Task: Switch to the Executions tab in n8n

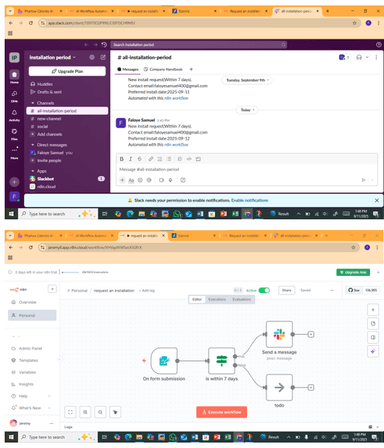Action: click(x=217, y=299)
